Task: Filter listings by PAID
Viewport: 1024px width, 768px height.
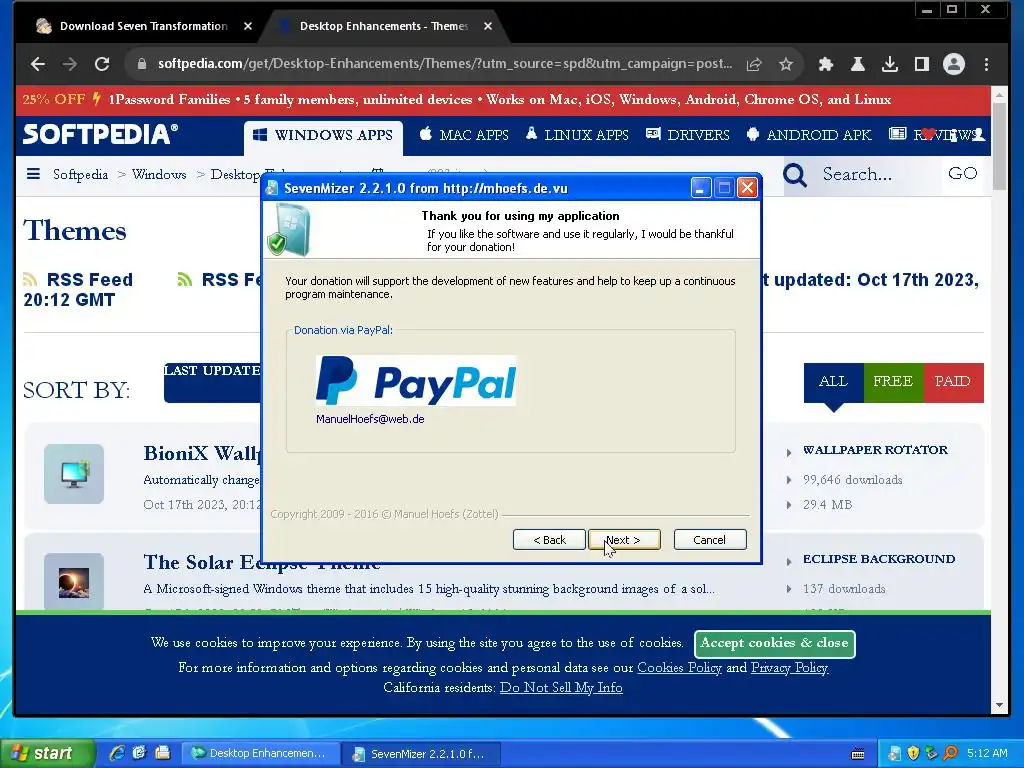Action: pos(953,381)
